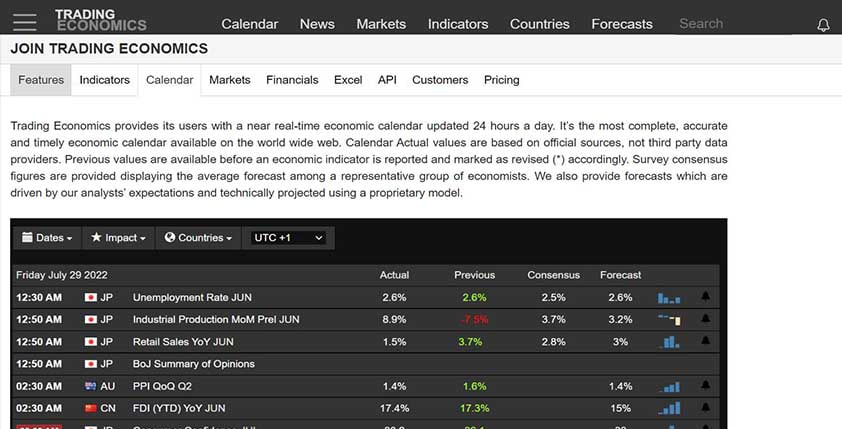Viewport: 842px width, 429px height.
Task: Switch to the Indicators tab
Action: tap(105, 80)
